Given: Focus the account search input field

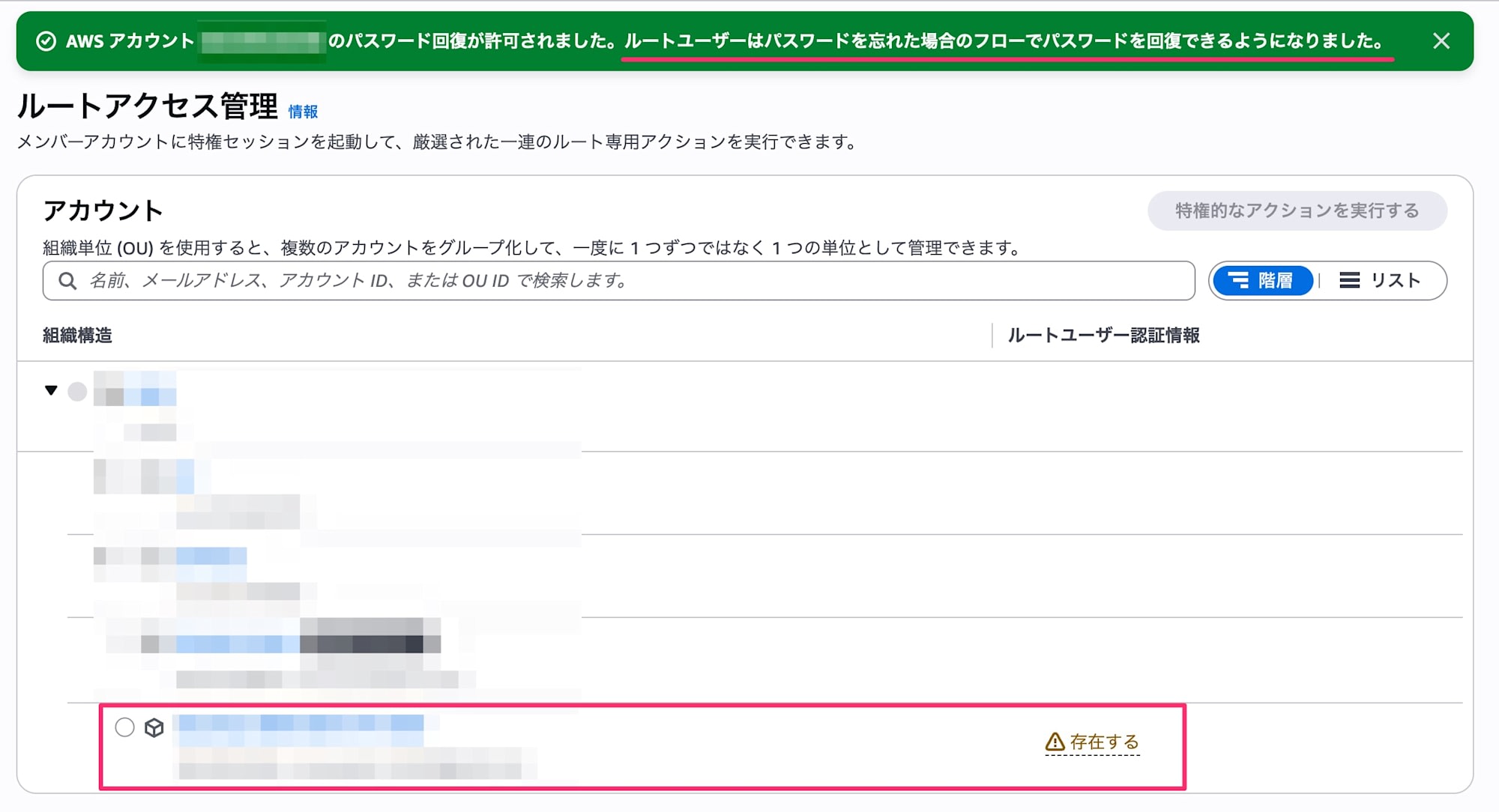Looking at the screenshot, I should click(618, 281).
